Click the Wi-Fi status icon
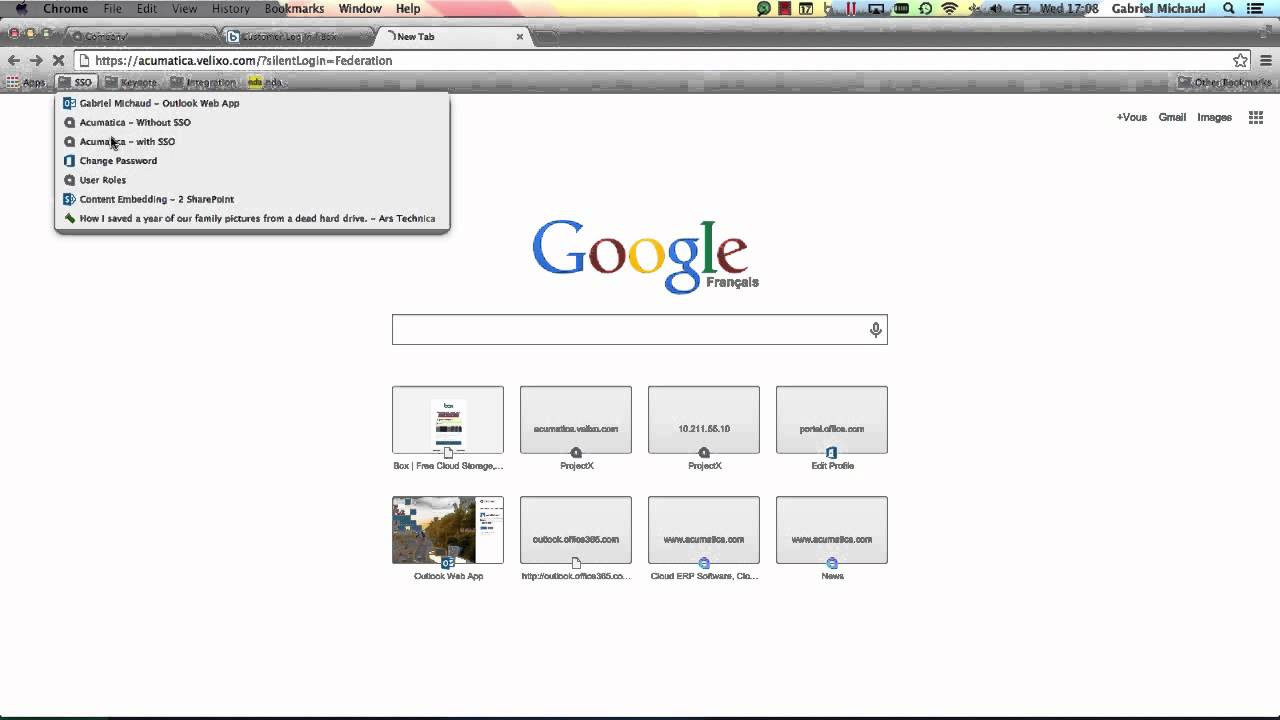Screen dimensions: 1280x720 949,9
